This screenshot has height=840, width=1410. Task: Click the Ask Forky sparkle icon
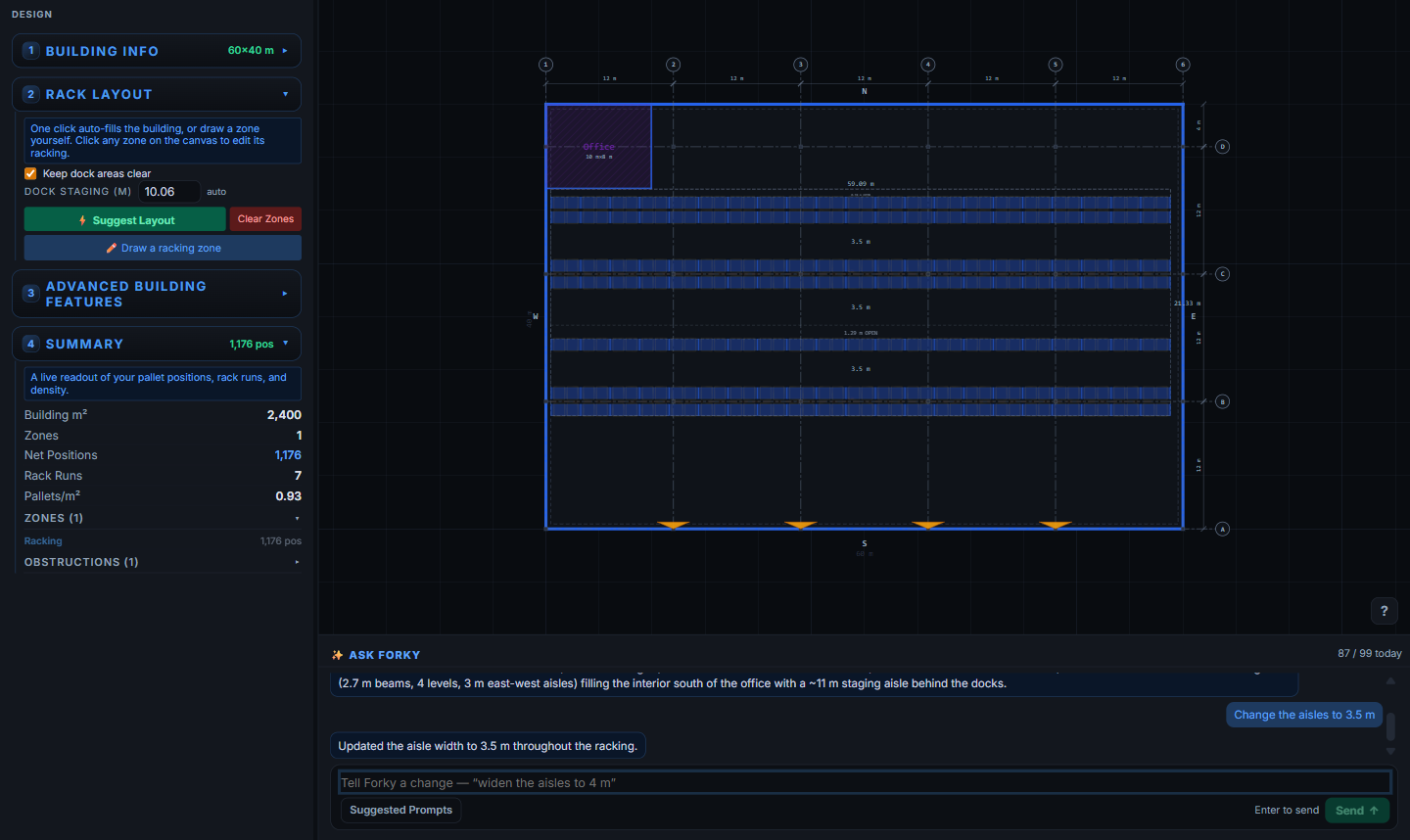pyautogui.click(x=338, y=655)
